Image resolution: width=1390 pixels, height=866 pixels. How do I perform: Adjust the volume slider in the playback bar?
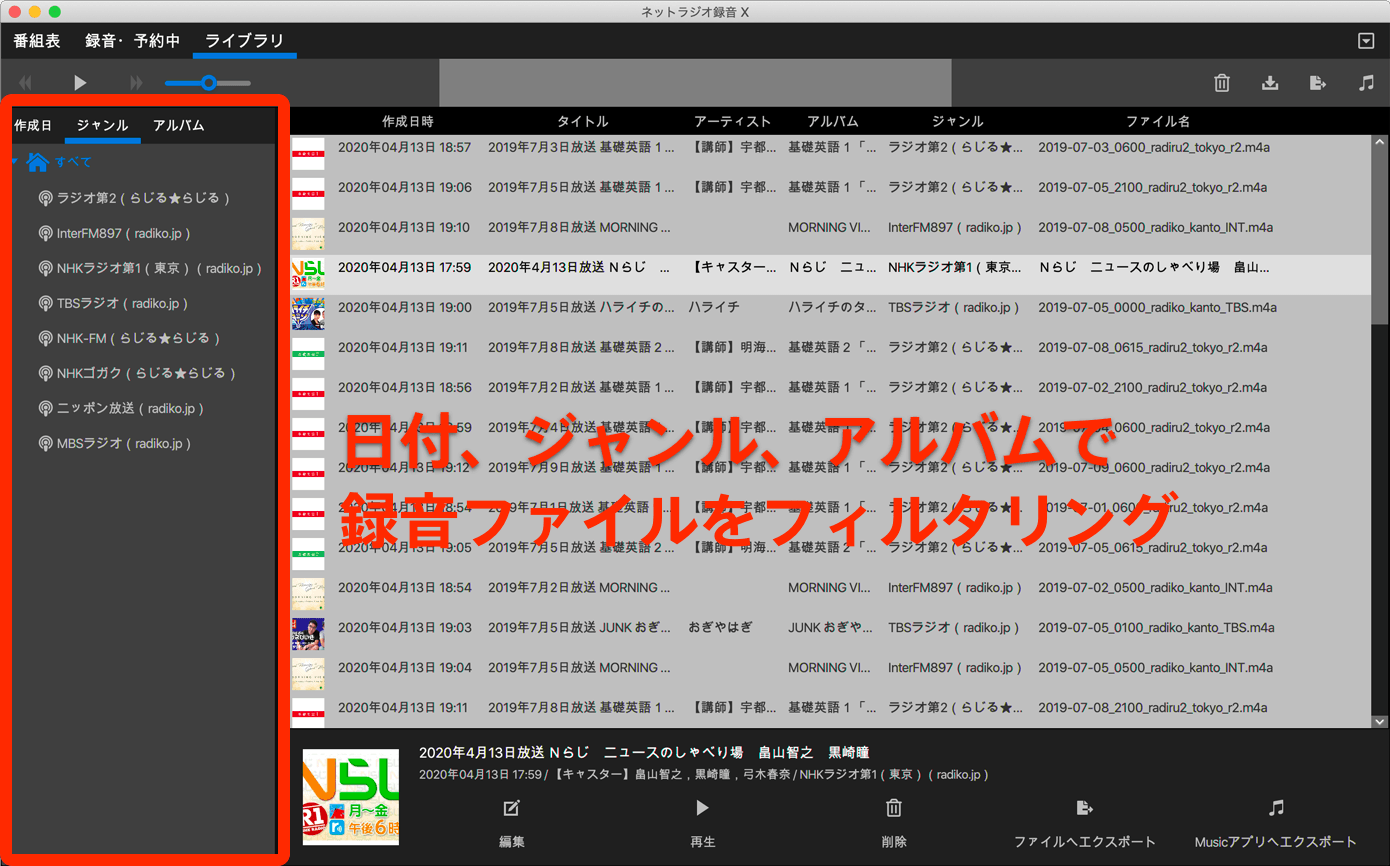click(x=208, y=84)
